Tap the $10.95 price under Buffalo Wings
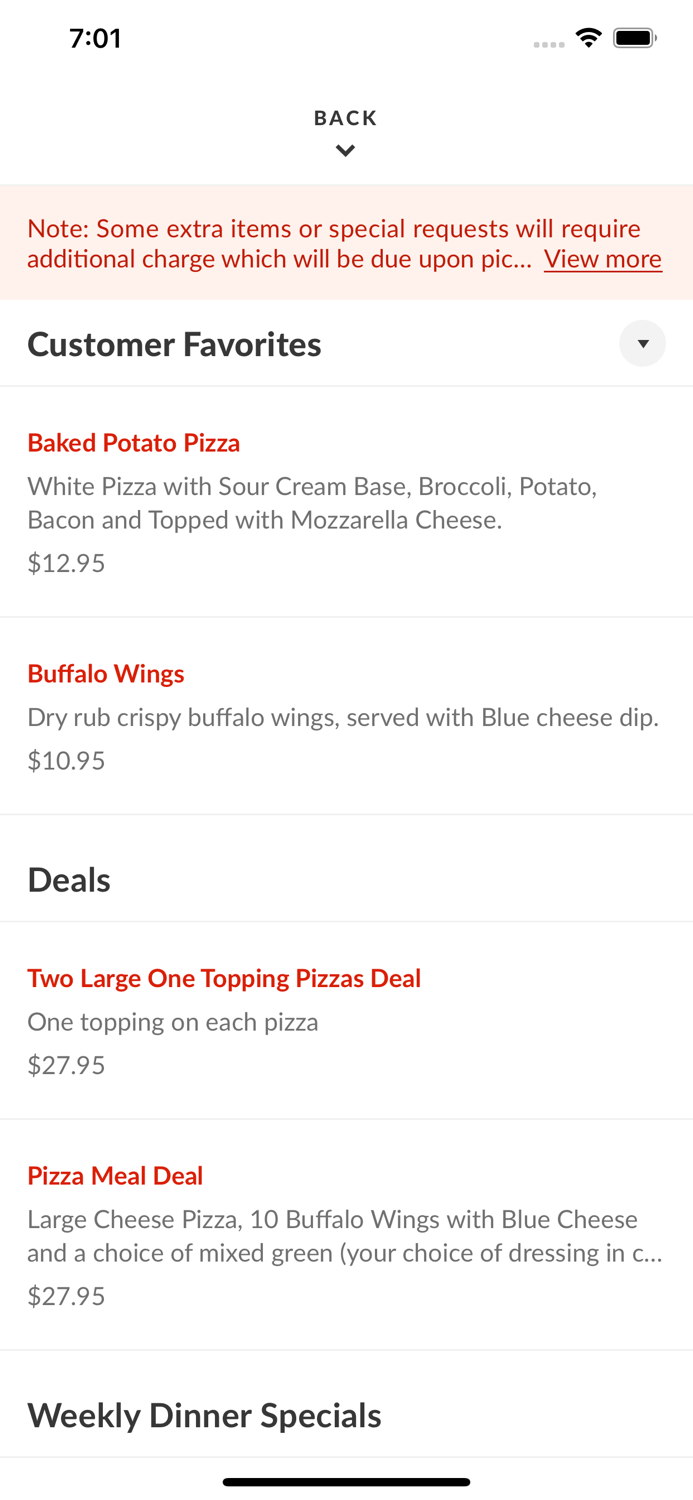The width and height of the screenshot is (693, 1500). pyautogui.click(x=66, y=761)
